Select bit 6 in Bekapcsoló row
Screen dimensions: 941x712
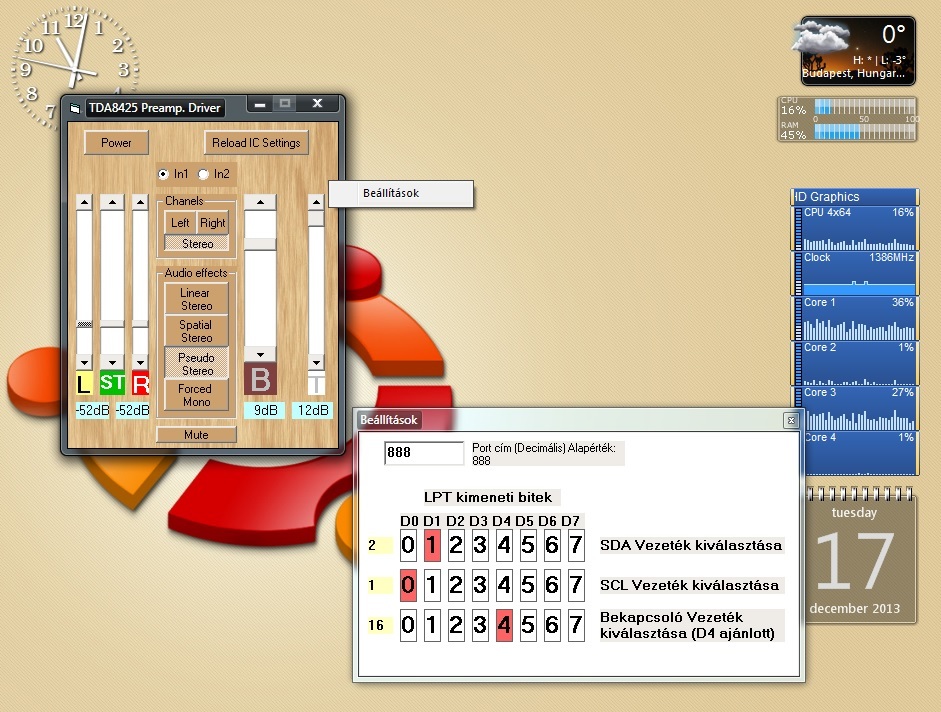[x=552, y=626]
